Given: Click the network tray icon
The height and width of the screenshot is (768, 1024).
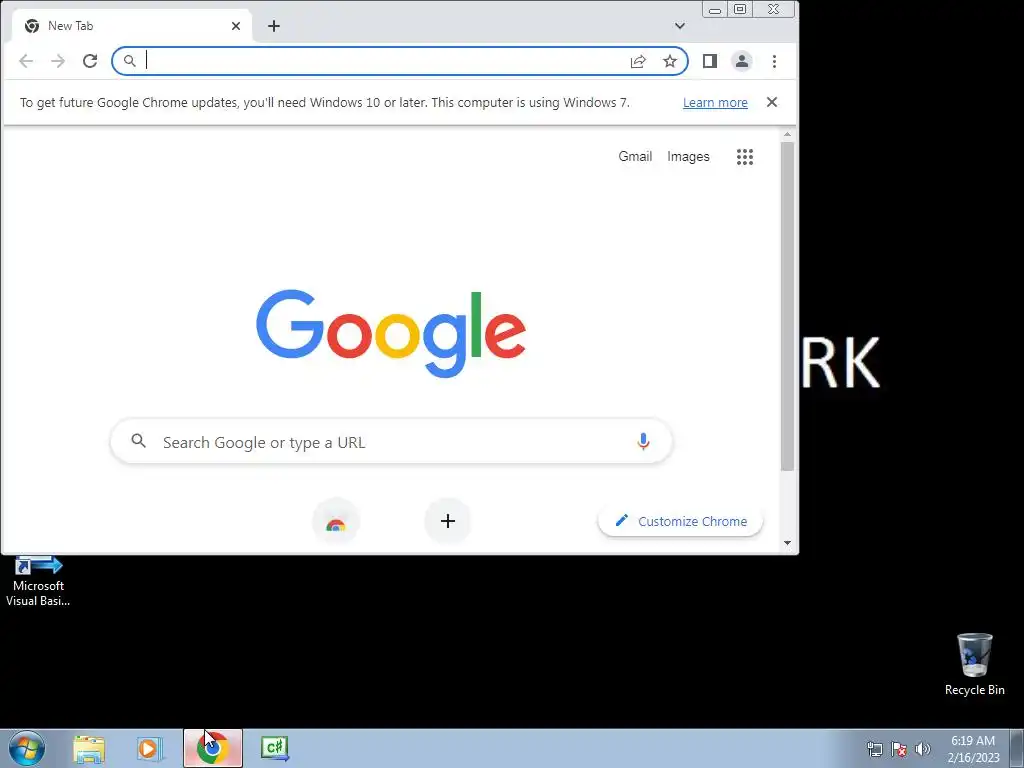Looking at the screenshot, I should (x=874, y=749).
